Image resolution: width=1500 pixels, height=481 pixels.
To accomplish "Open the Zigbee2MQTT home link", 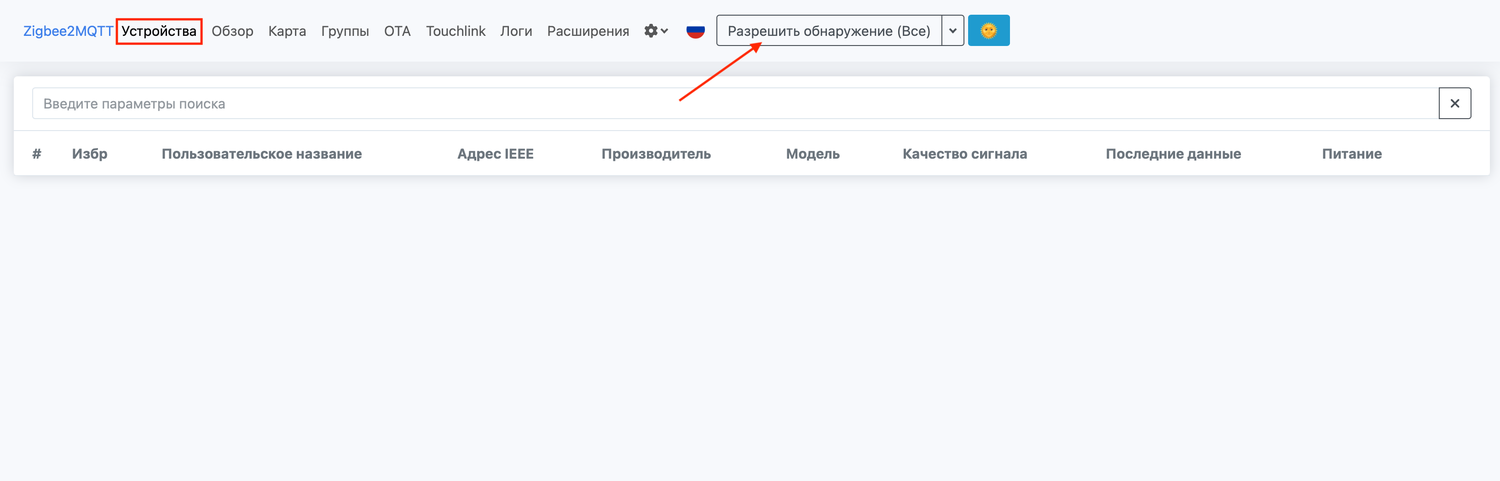I will point(68,31).
